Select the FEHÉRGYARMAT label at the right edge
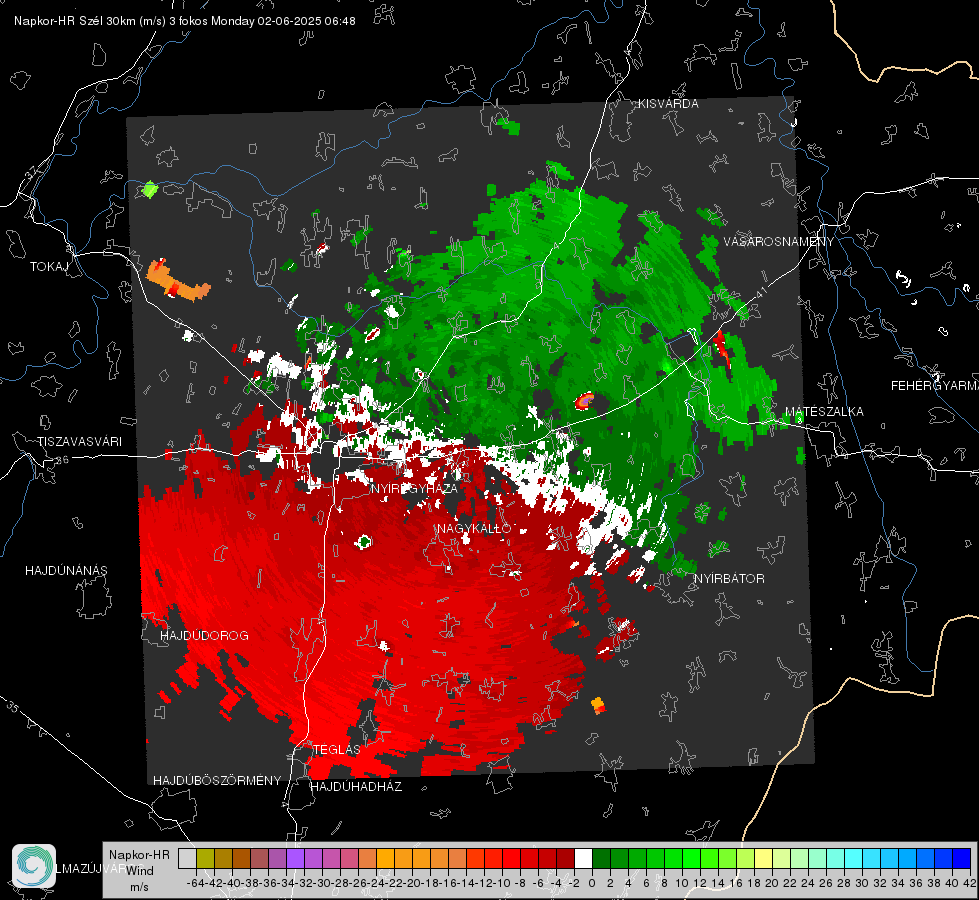 (934, 386)
